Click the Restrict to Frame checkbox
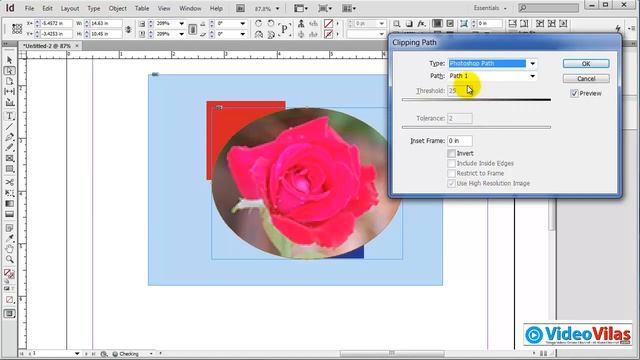 click(451, 173)
